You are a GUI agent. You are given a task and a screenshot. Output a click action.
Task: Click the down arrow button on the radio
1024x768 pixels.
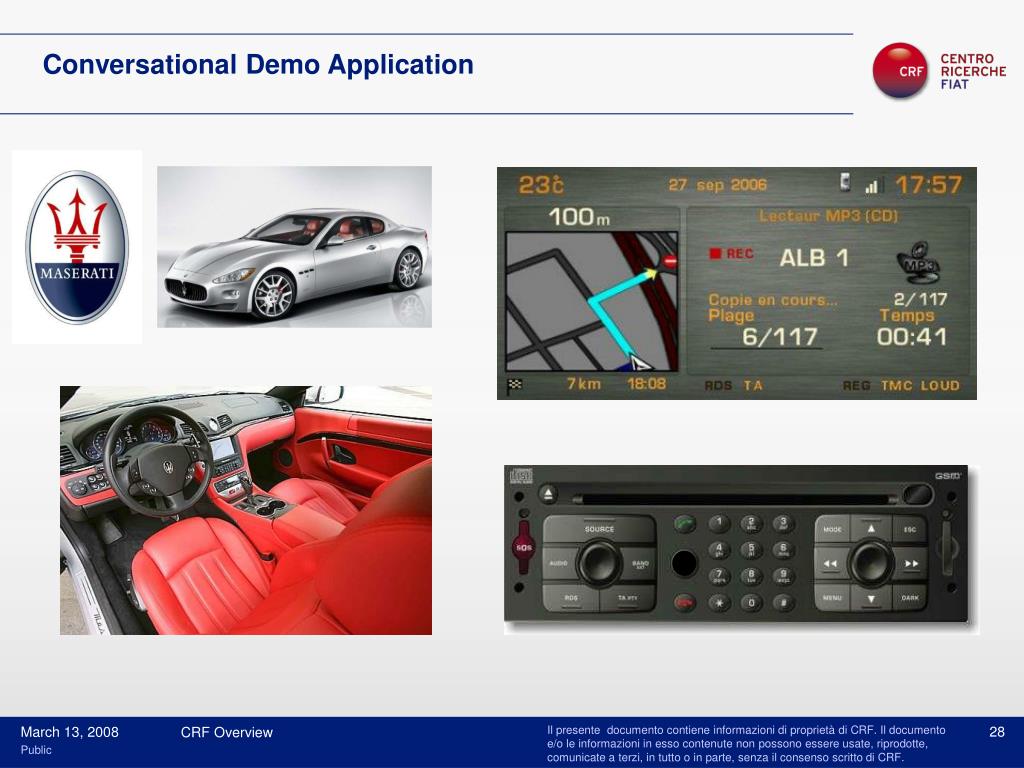coord(871,599)
